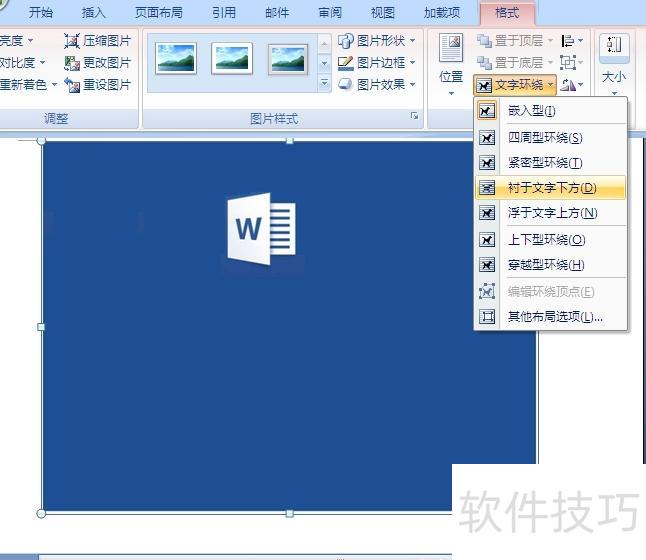
Task: Click icon next to 穿越型环绕(H)
Action: tap(487, 265)
